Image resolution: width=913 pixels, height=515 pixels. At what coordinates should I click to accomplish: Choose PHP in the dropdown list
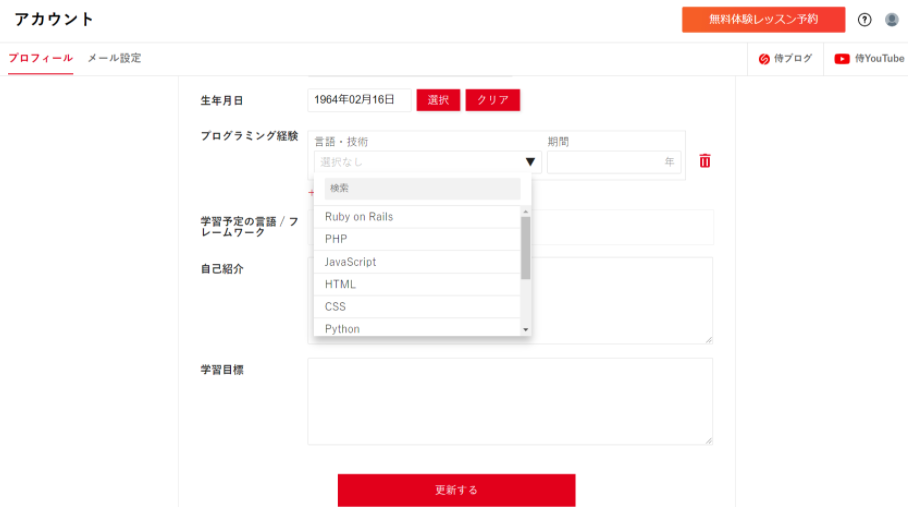[x=336, y=239]
